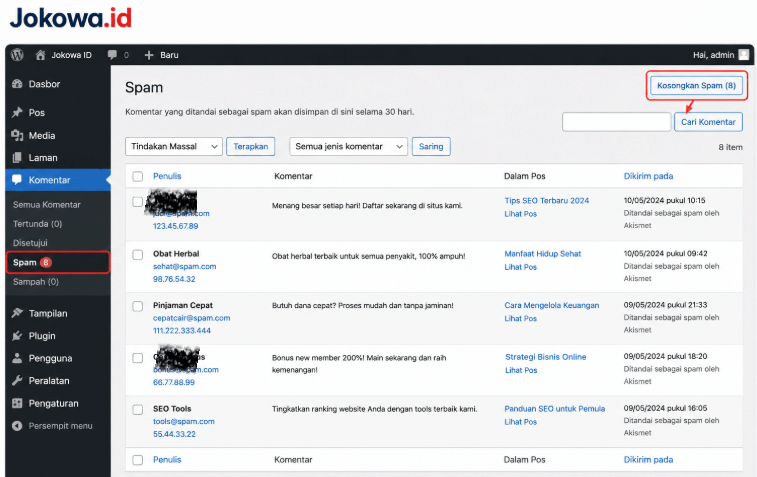Click the Pengguna user icon

tap(17, 358)
